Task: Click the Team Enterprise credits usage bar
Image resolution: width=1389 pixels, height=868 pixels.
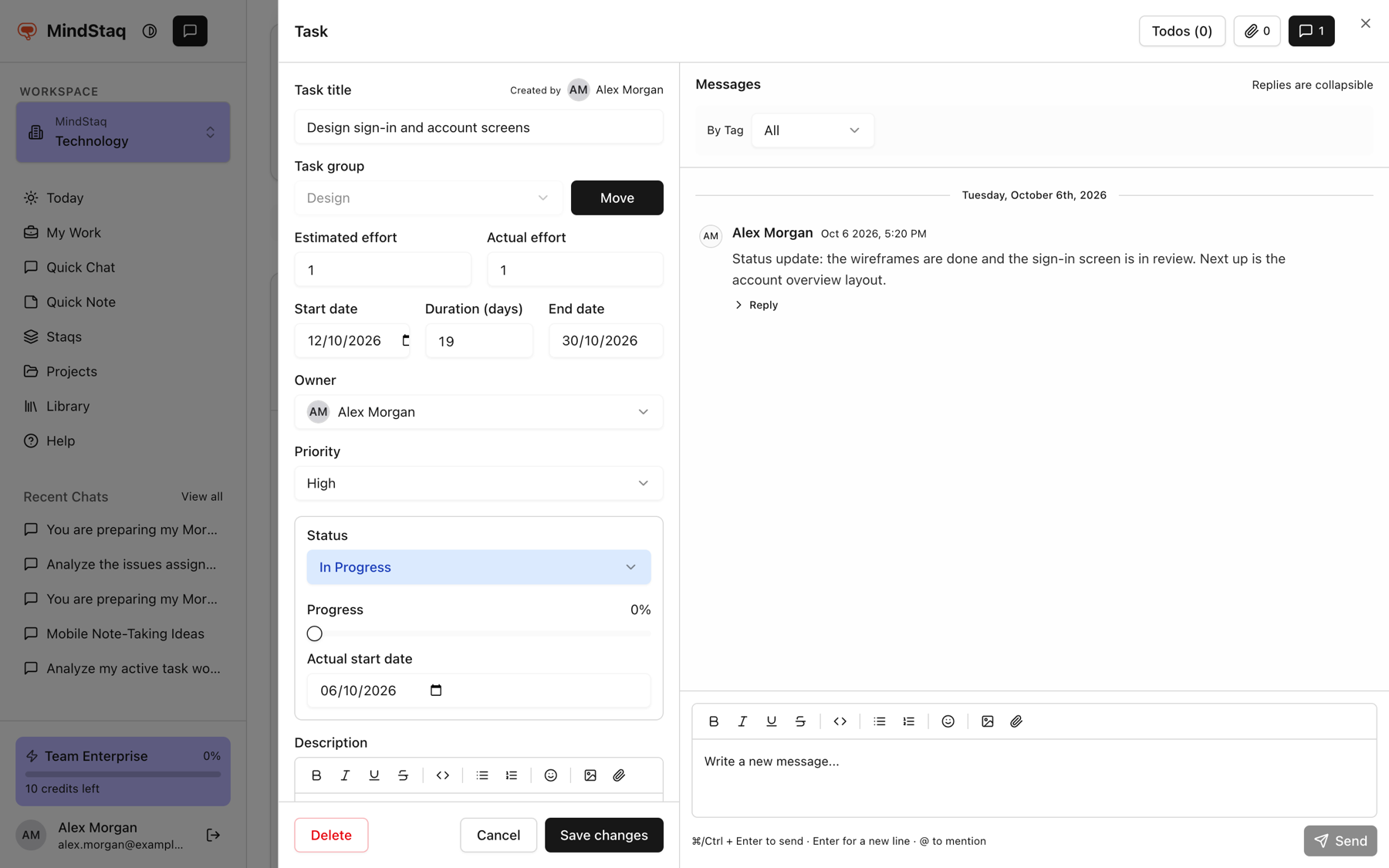Action: (123, 774)
